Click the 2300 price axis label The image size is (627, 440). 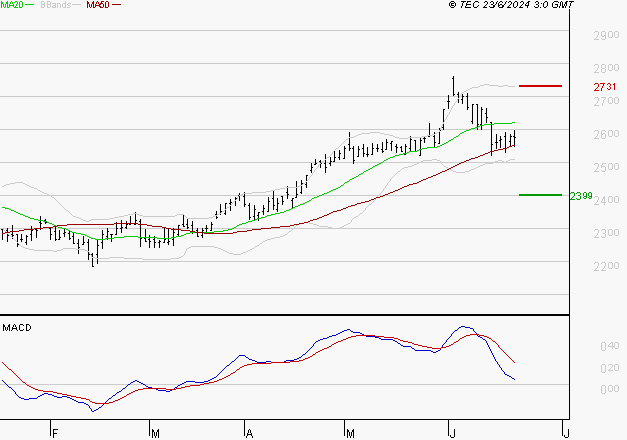coord(606,233)
